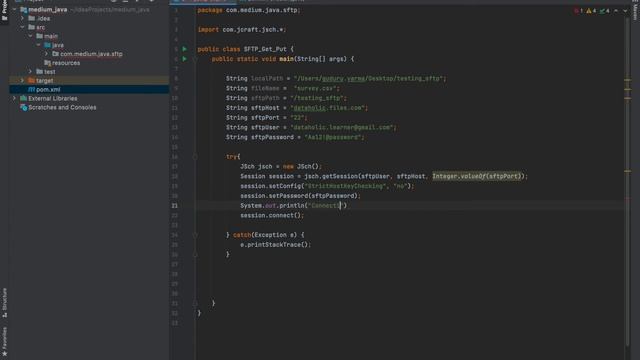
Task: Select External Libraries node
Action: 53,98
